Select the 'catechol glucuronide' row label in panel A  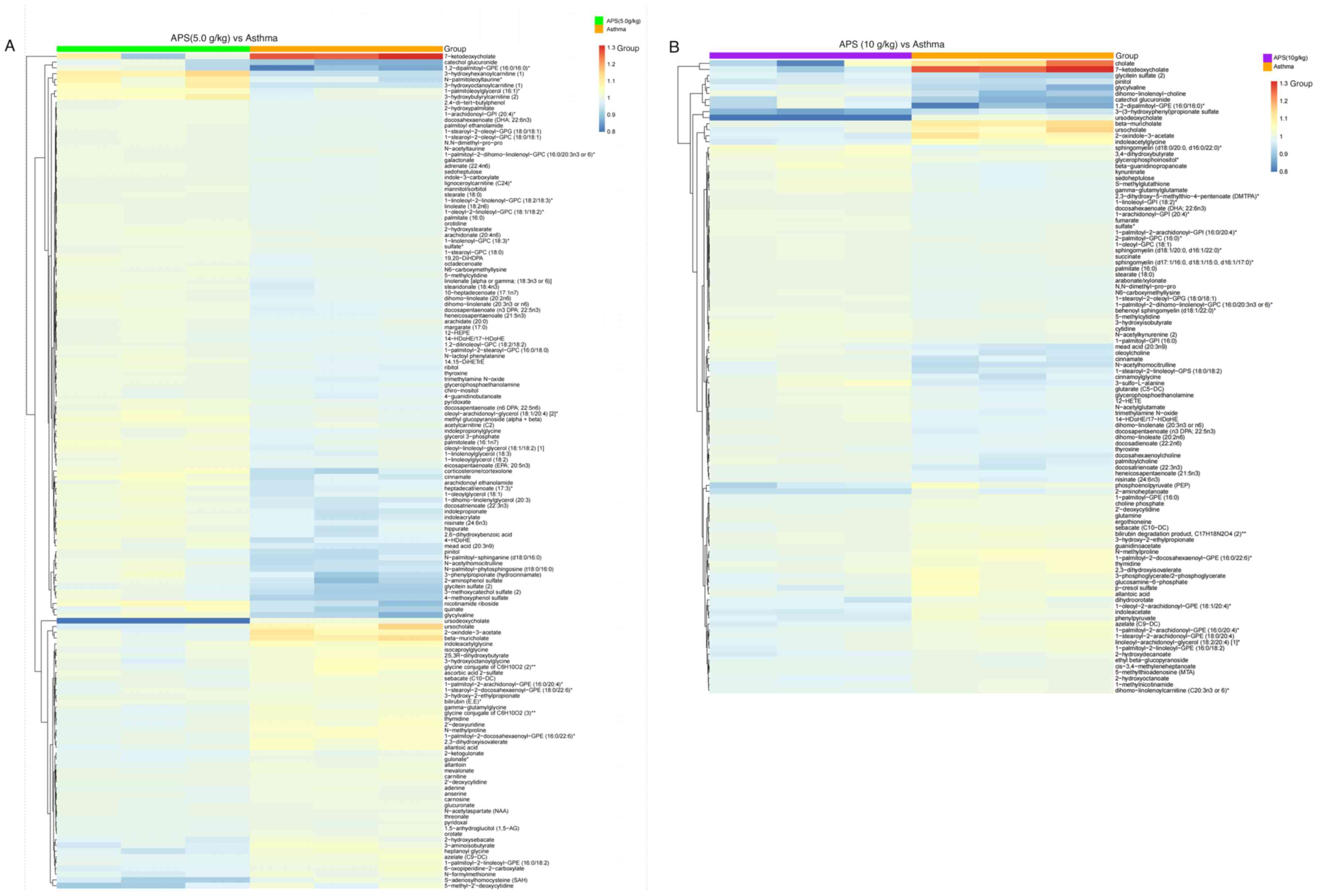pyautogui.click(x=470, y=62)
